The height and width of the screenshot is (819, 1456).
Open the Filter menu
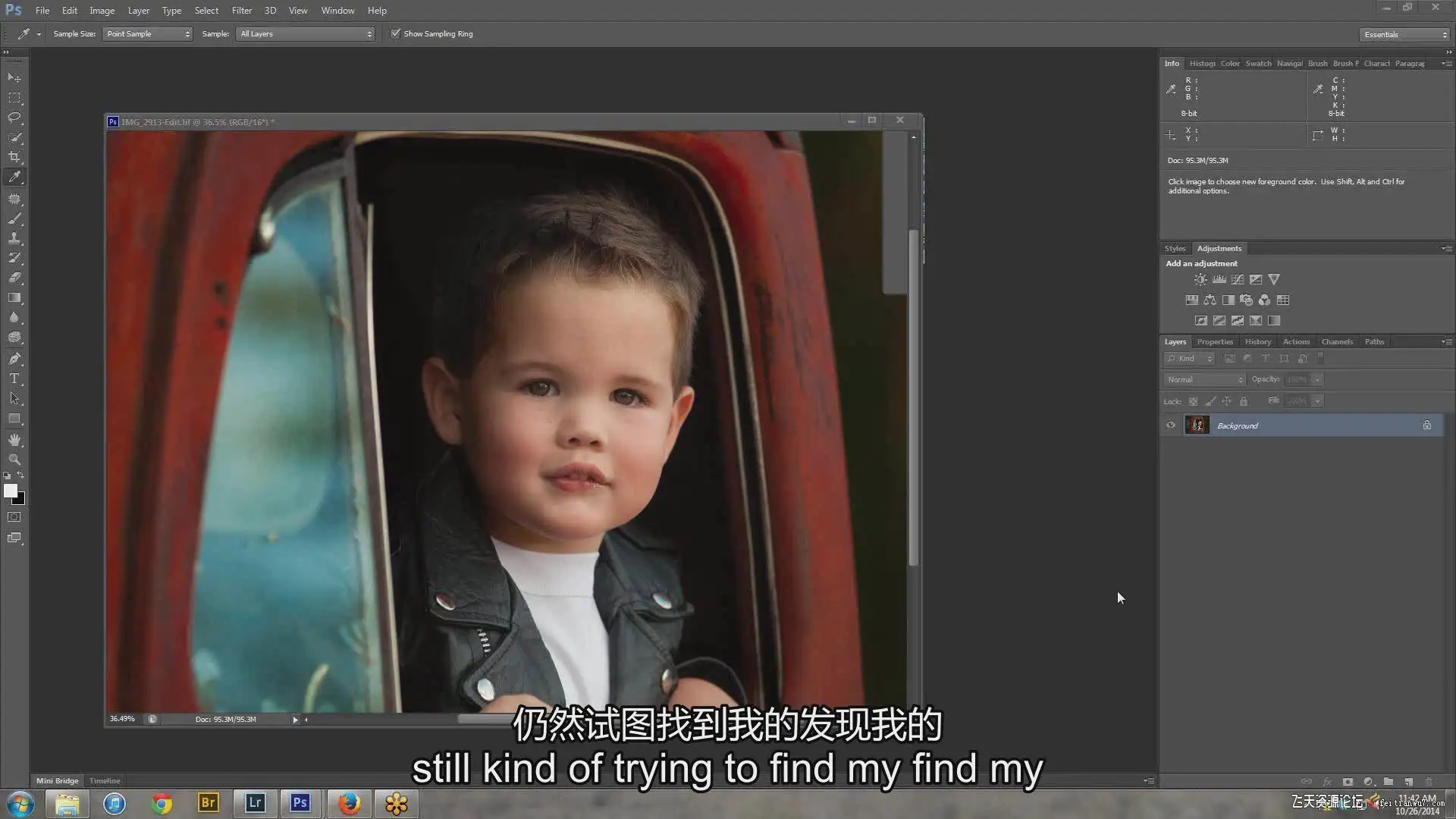tap(241, 11)
